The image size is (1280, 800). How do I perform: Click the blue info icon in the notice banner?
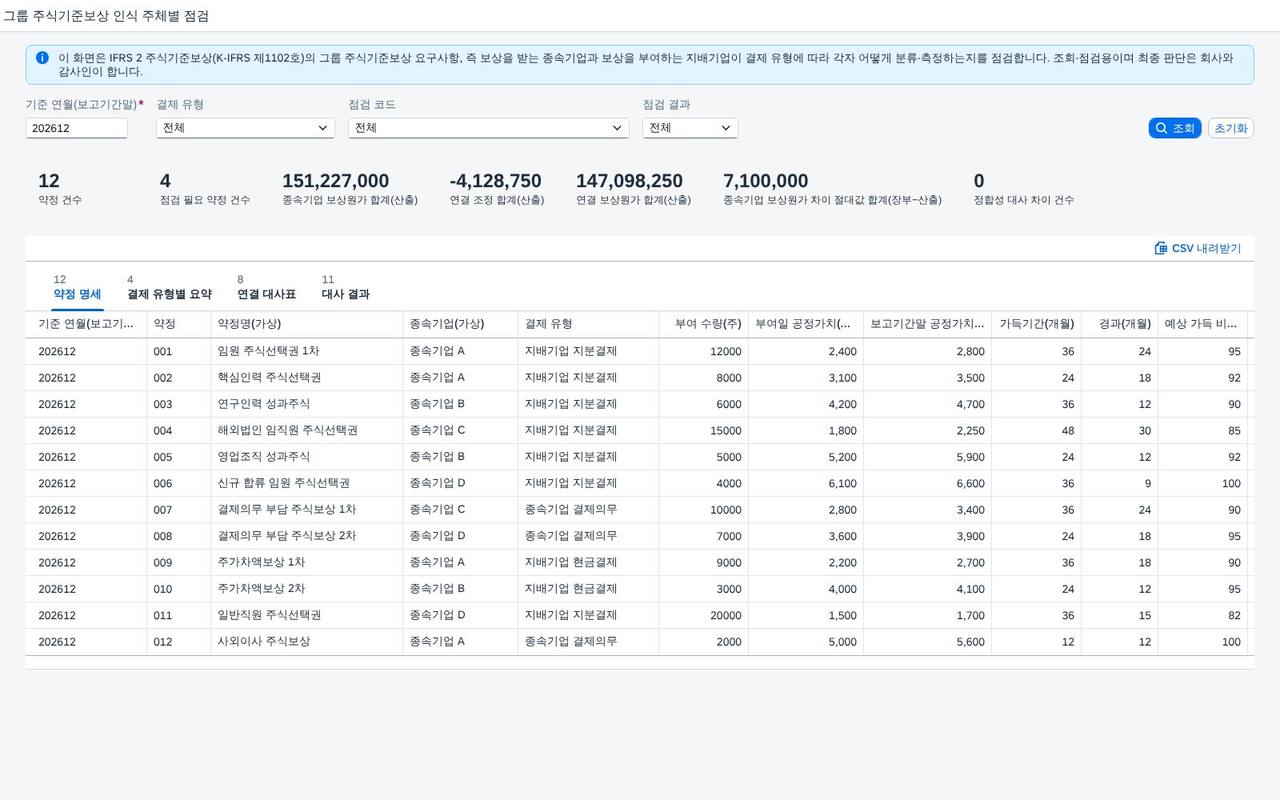[42, 58]
